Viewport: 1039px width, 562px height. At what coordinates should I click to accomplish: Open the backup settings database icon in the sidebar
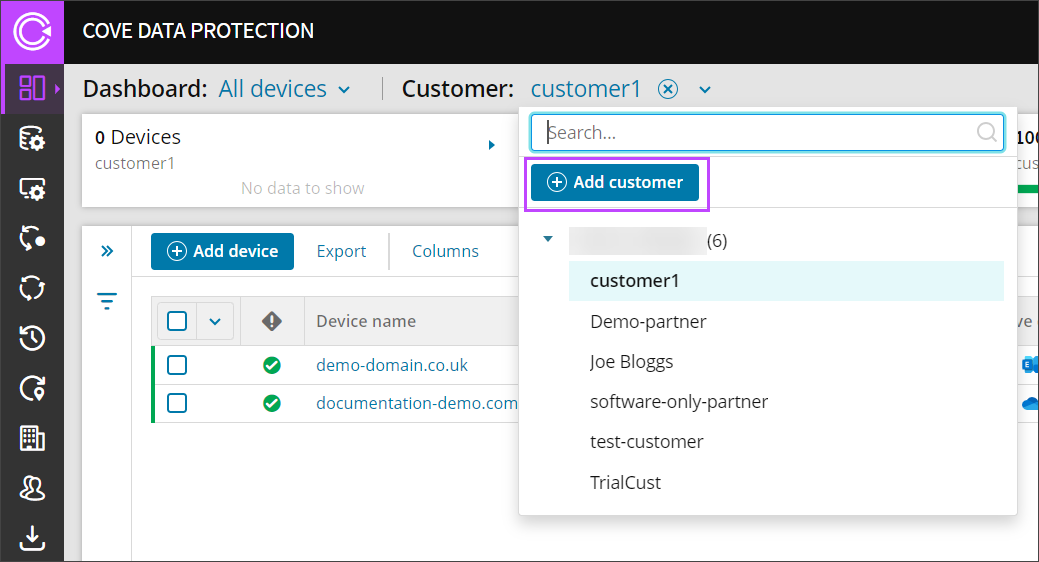pyautogui.click(x=32, y=139)
